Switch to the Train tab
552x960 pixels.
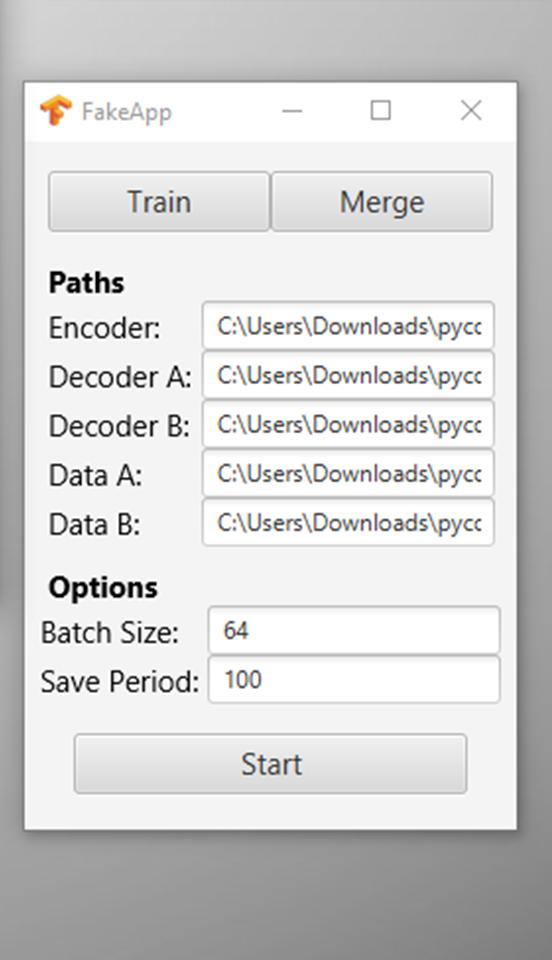(159, 201)
